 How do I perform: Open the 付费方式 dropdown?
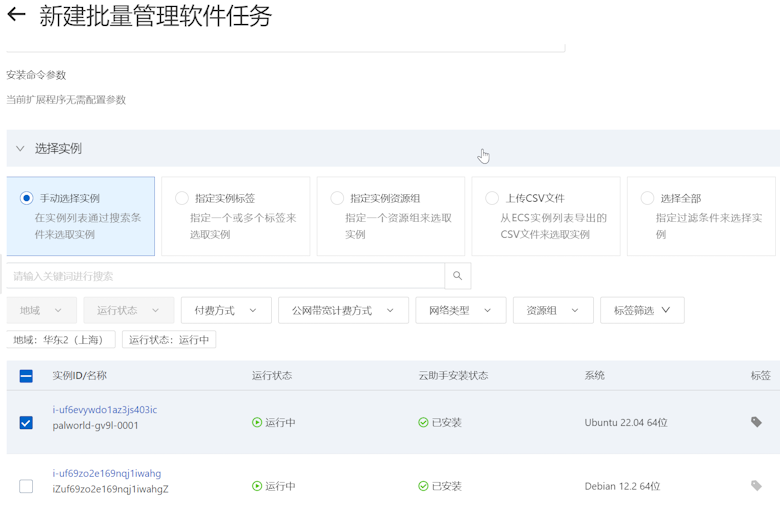click(226, 310)
